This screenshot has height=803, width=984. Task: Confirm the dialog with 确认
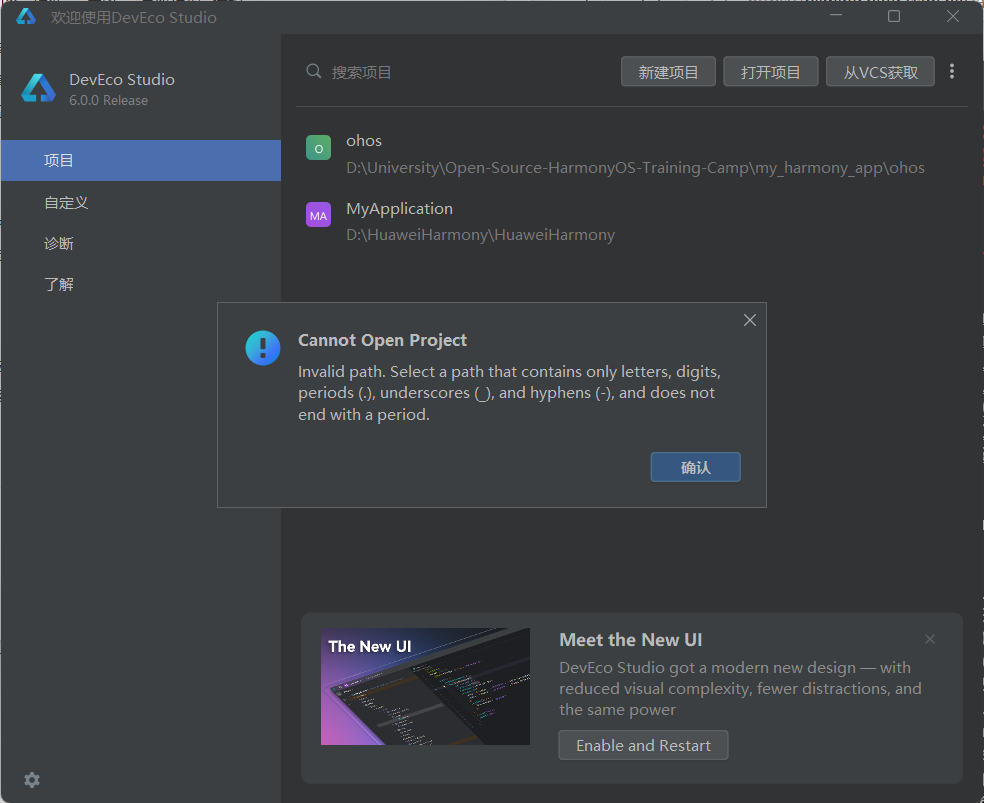tap(695, 467)
